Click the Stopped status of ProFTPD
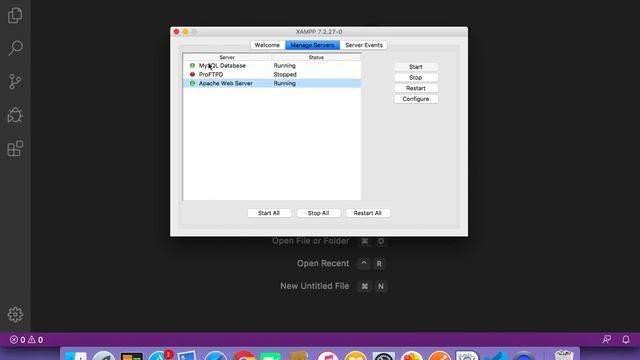The height and width of the screenshot is (360, 640). 285,74
